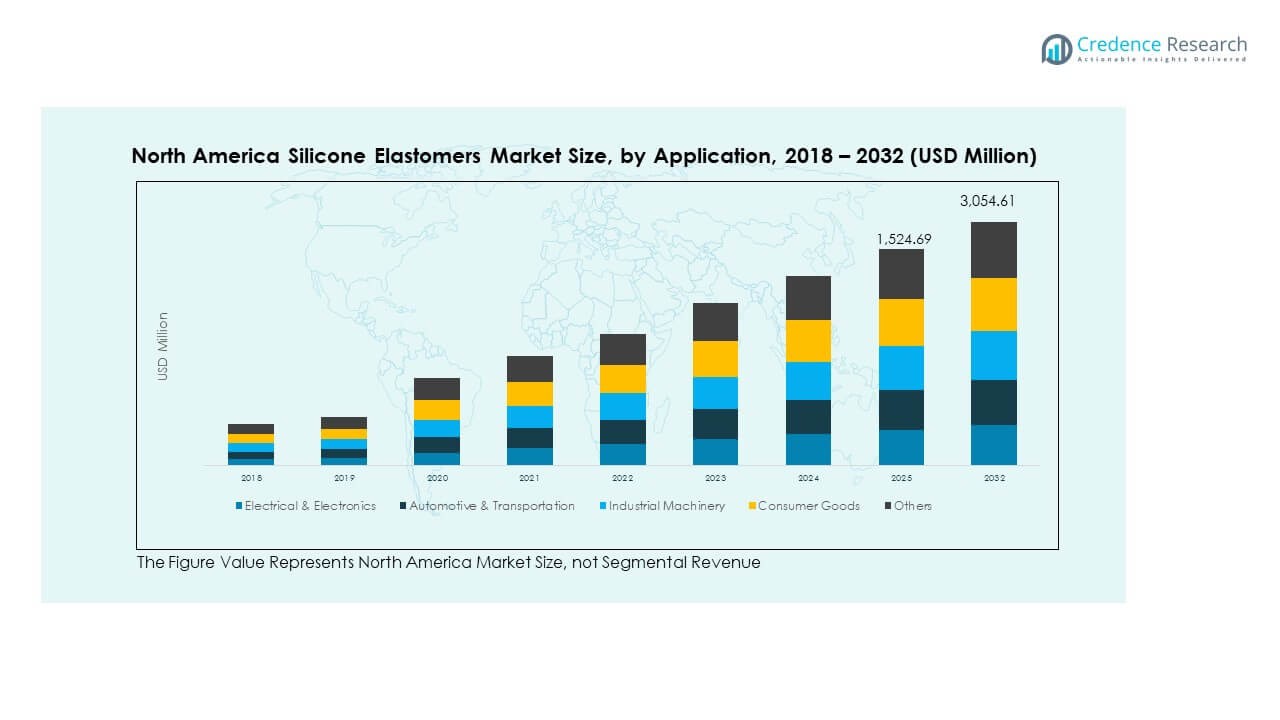Select the 2020 year label on the axis

coord(437,479)
